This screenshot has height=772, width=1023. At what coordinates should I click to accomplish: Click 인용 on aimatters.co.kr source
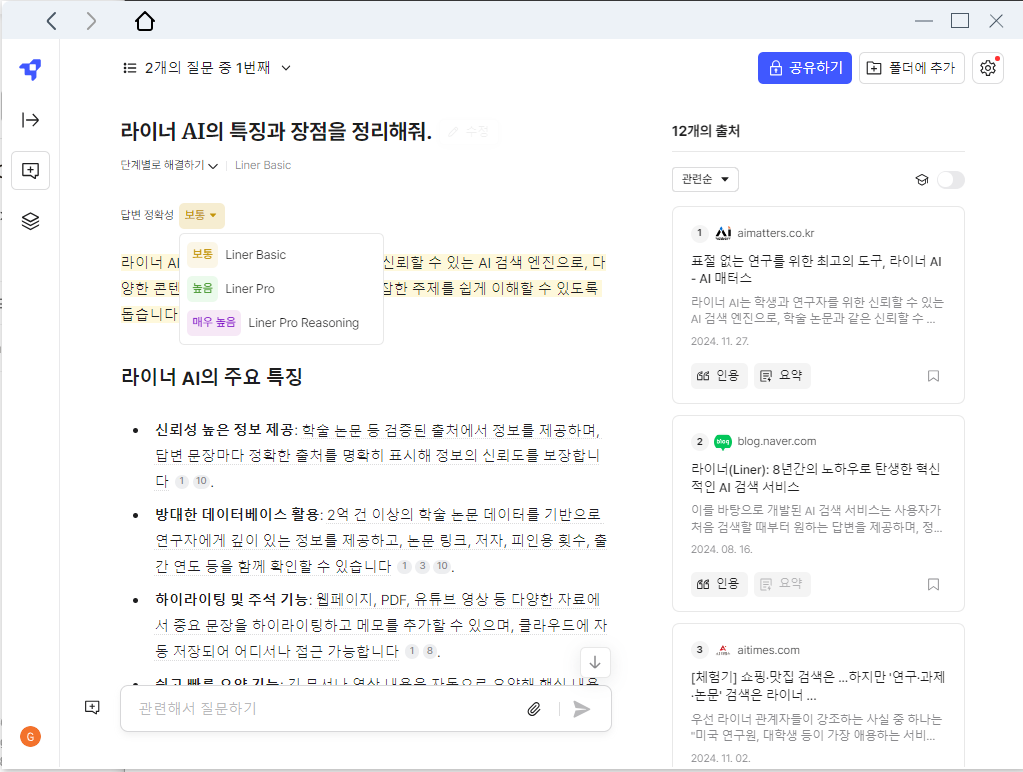718,376
